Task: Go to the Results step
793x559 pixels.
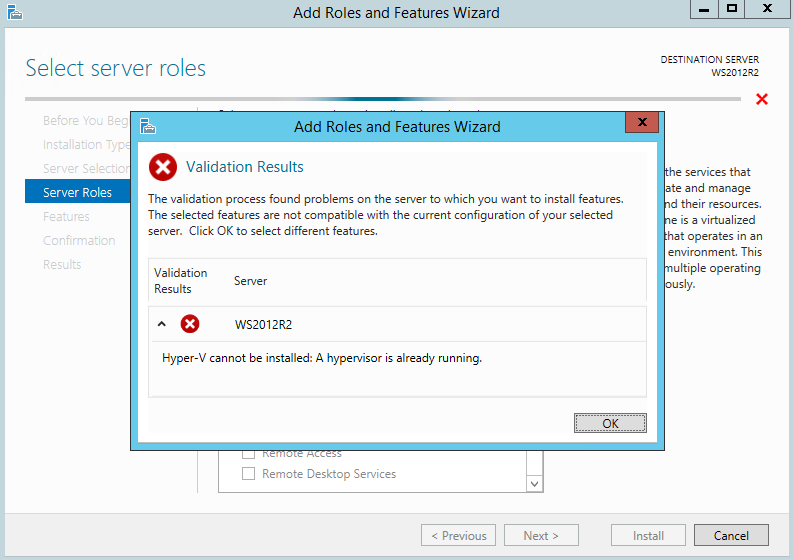Action: tap(62, 265)
